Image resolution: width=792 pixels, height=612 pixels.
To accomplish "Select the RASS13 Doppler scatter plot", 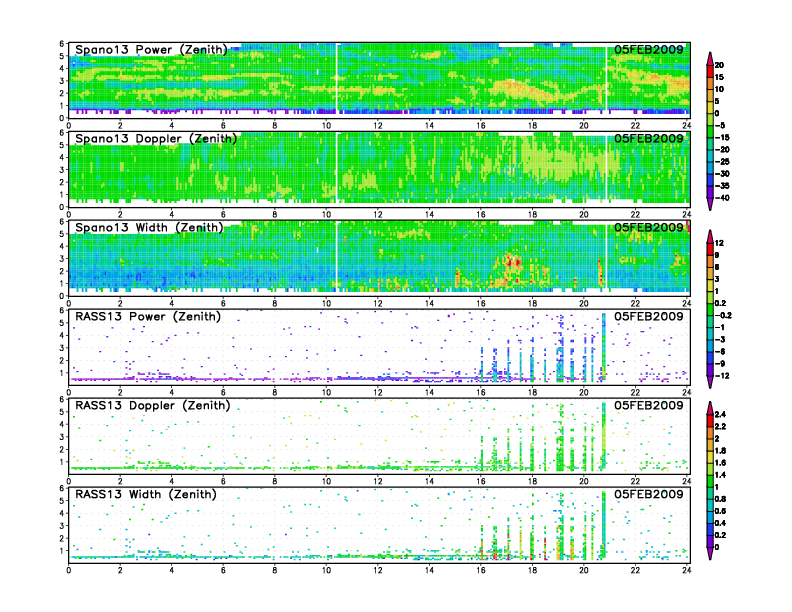I will 379,436.
